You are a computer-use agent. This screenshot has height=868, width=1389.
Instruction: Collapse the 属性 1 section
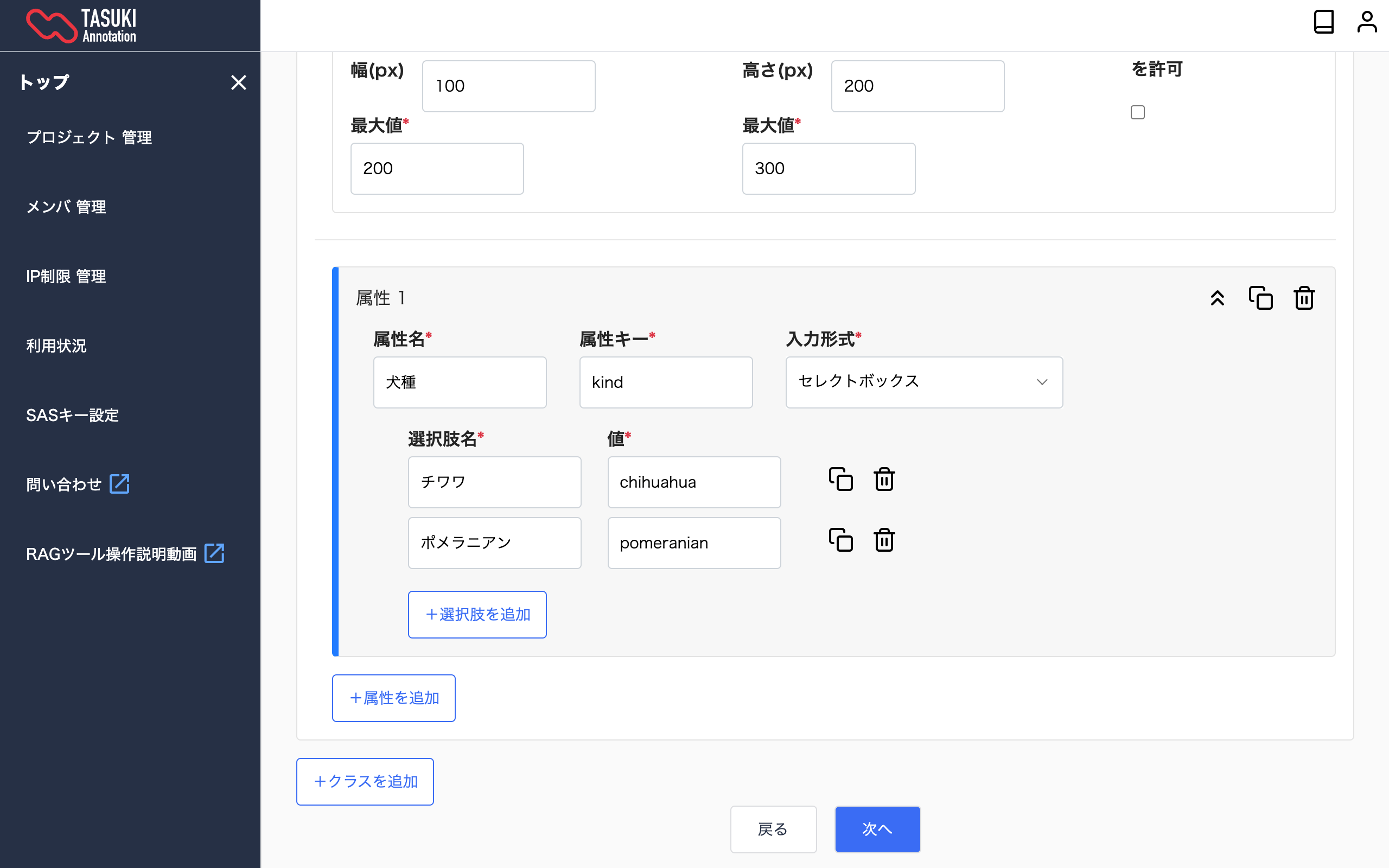pos(1217,298)
